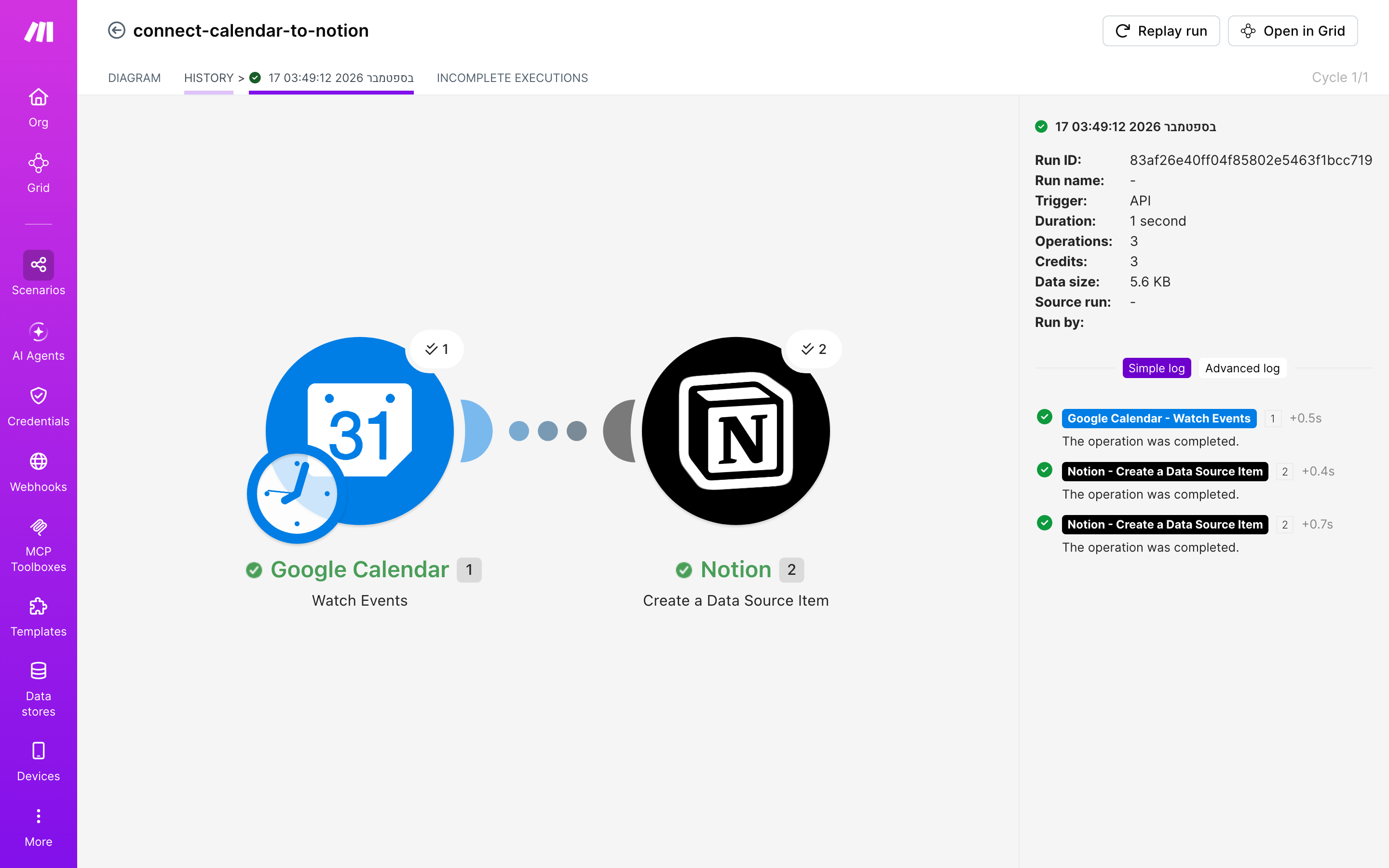Select the Notion module icon

tap(736, 431)
